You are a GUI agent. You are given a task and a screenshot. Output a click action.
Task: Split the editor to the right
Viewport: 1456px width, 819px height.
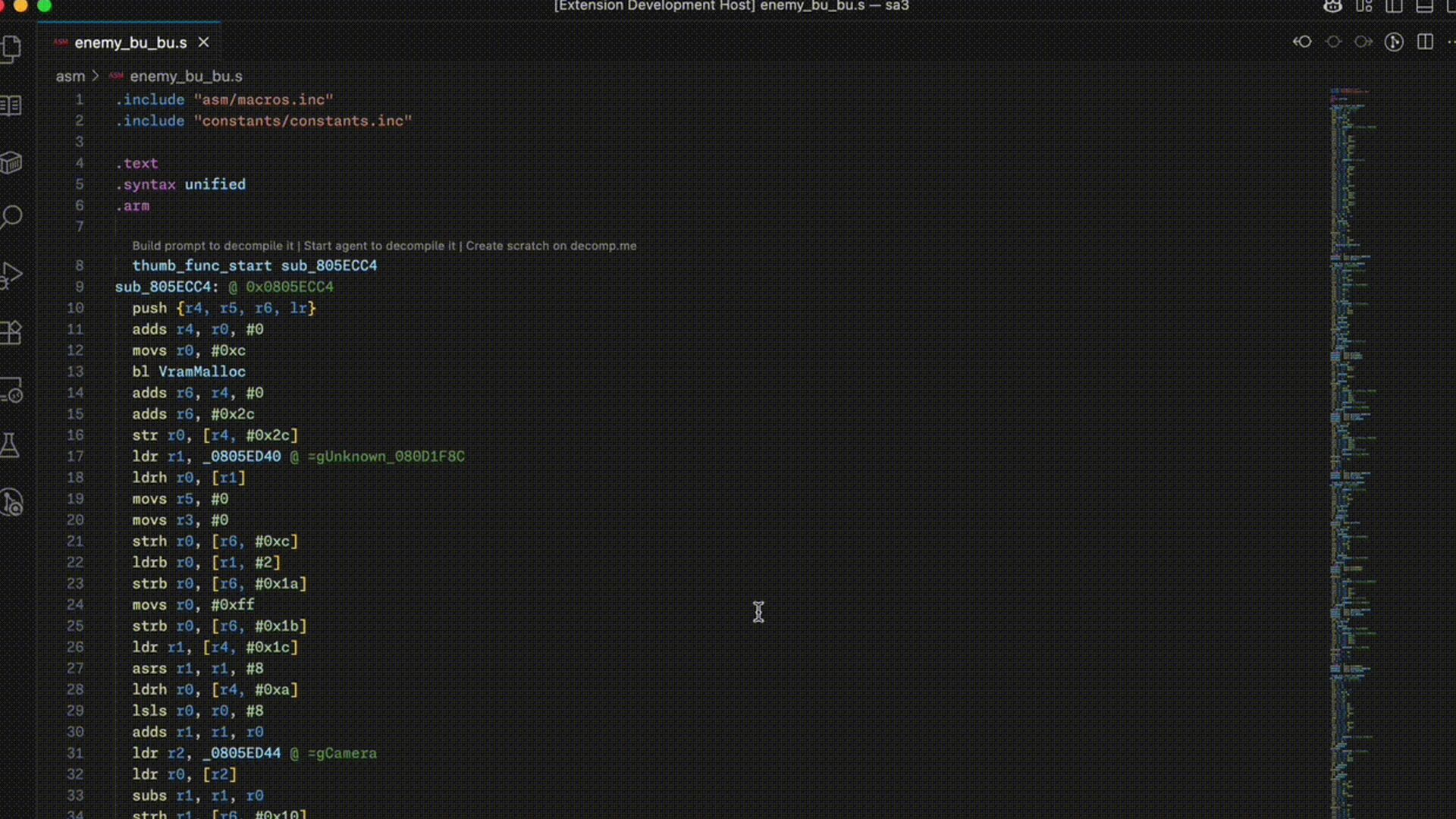tap(1425, 42)
